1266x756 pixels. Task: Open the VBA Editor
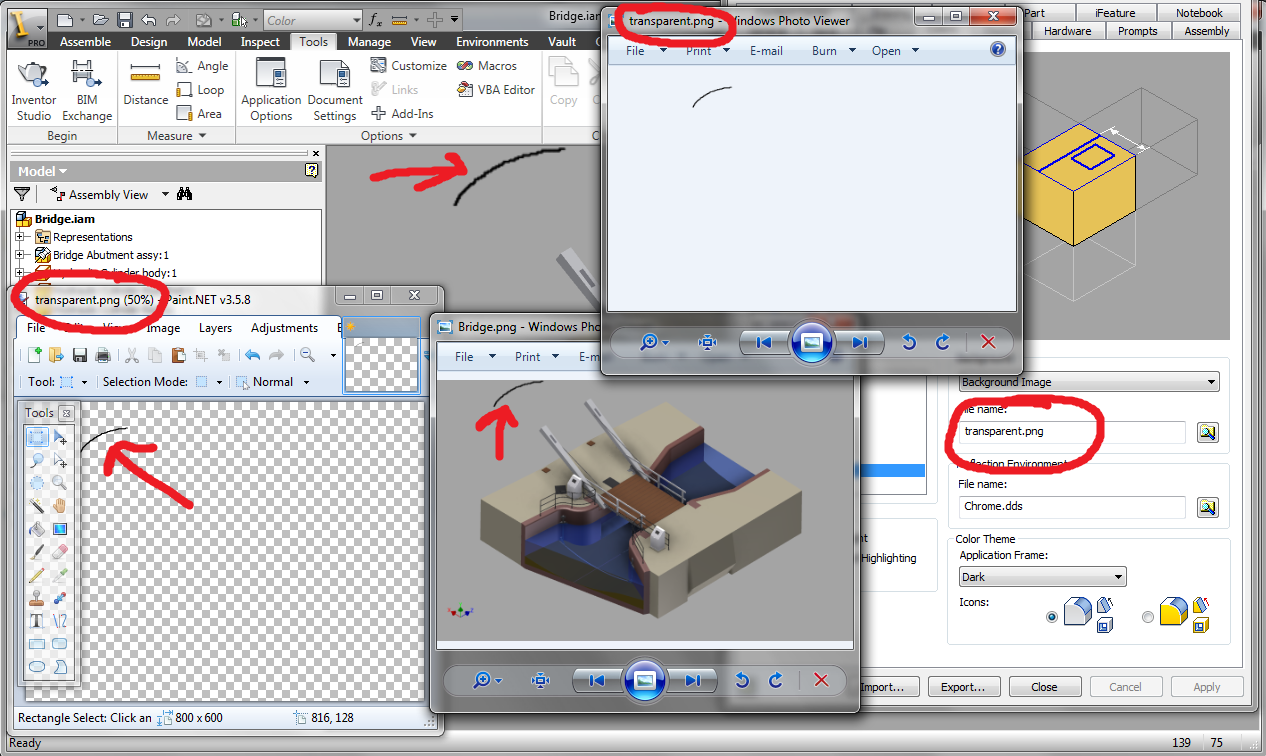pyautogui.click(x=496, y=90)
